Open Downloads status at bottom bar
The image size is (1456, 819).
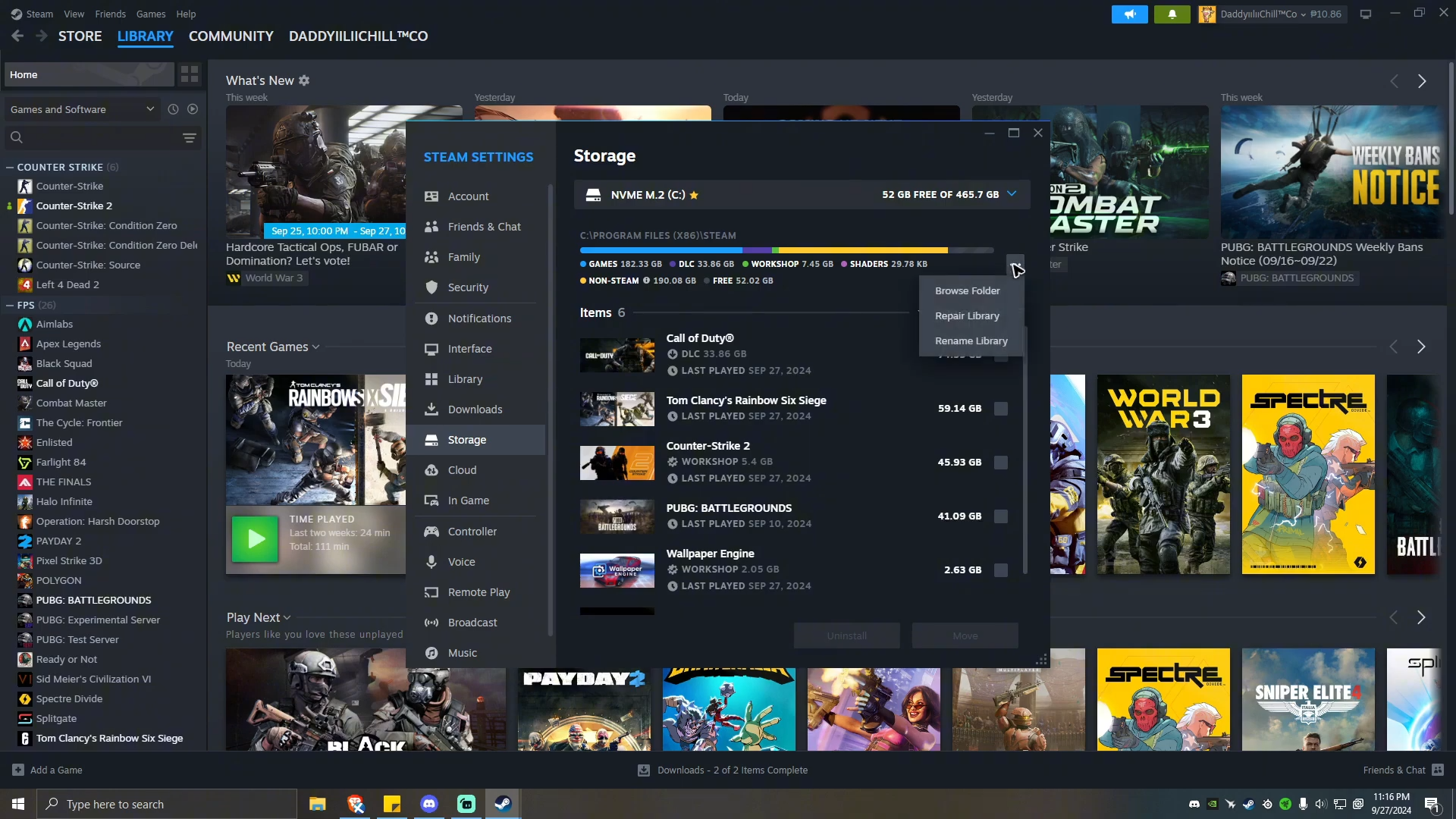click(723, 770)
